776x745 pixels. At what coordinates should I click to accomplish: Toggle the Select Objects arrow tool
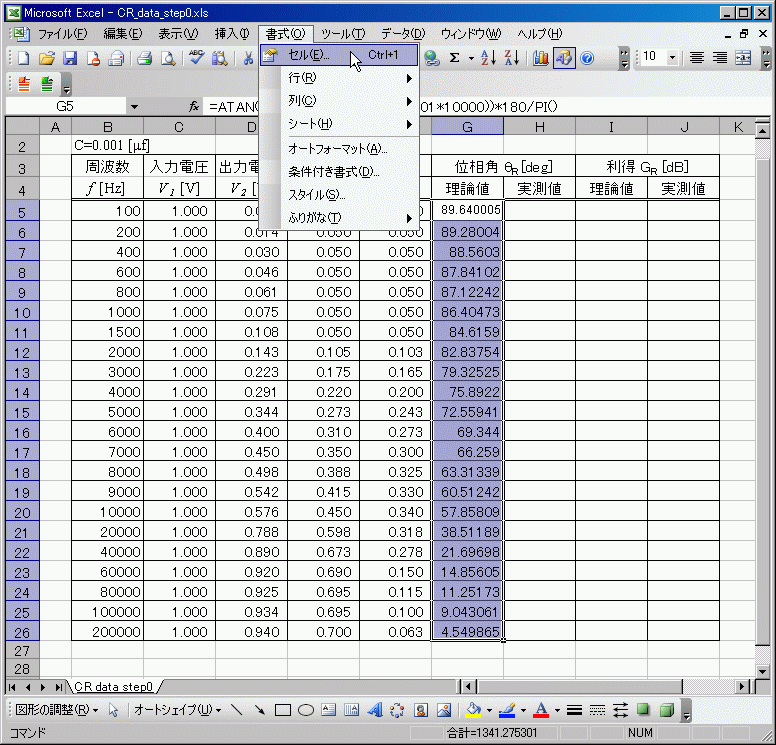[x=113, y=710]
